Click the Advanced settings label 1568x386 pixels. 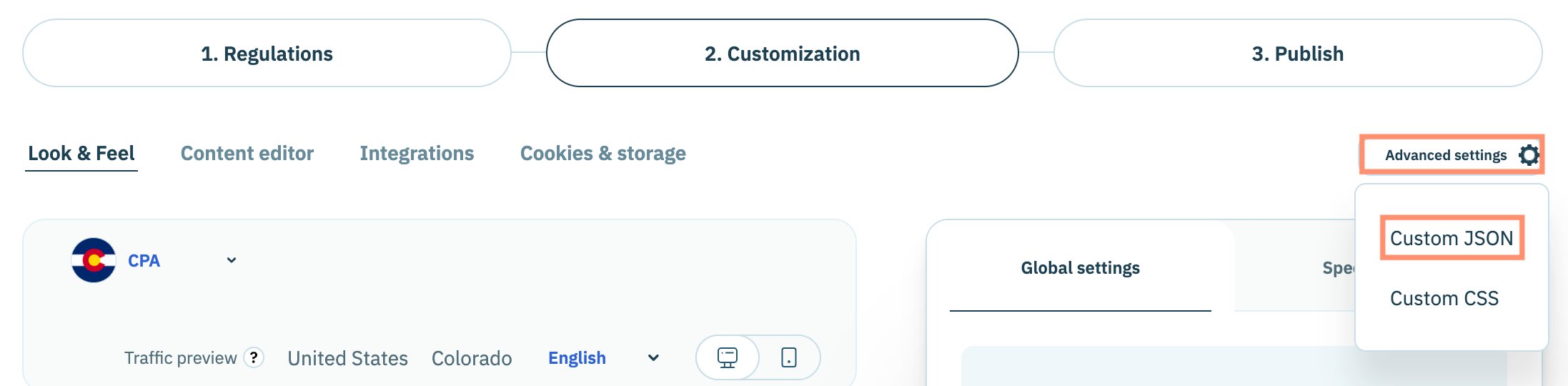[1445, 155]
